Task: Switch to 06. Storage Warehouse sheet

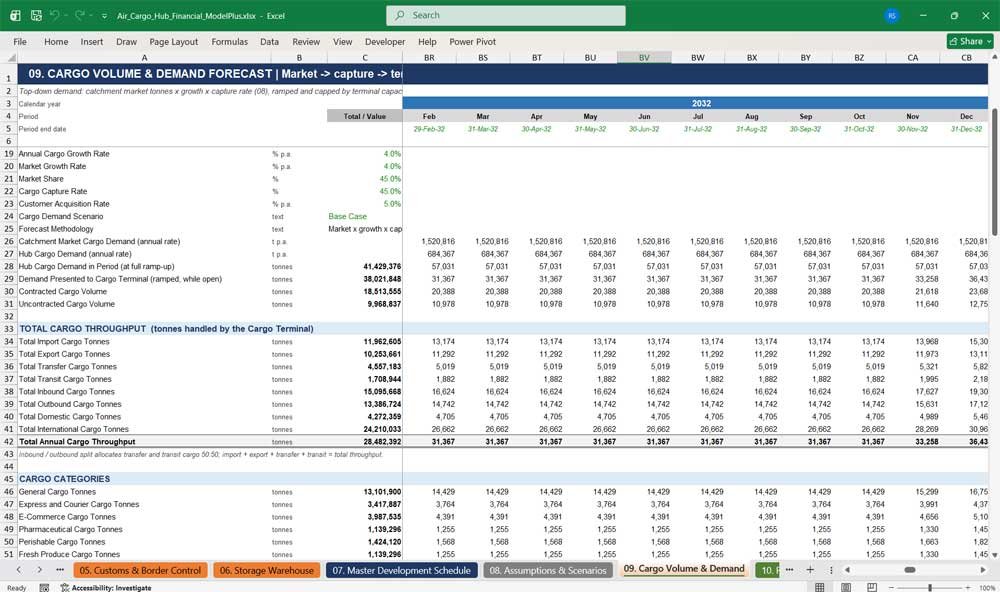Action: (267, 570)
